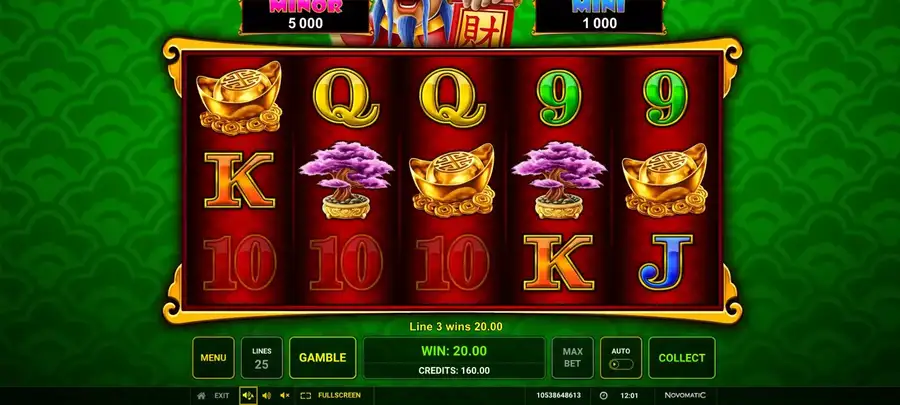Click the clock icon near 12:01

pyautogui.click(x=603, y=396)
